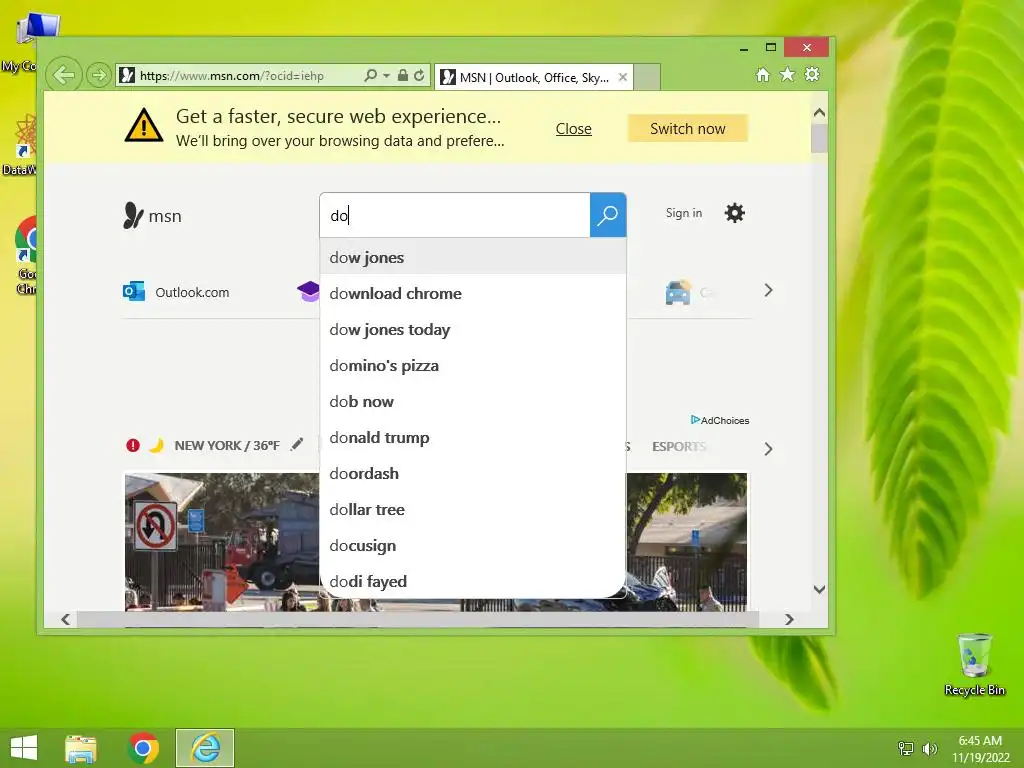The width and height of the screenshot is (1024, 768).
Task: Click the Sign in link
Action: [684, 213]
